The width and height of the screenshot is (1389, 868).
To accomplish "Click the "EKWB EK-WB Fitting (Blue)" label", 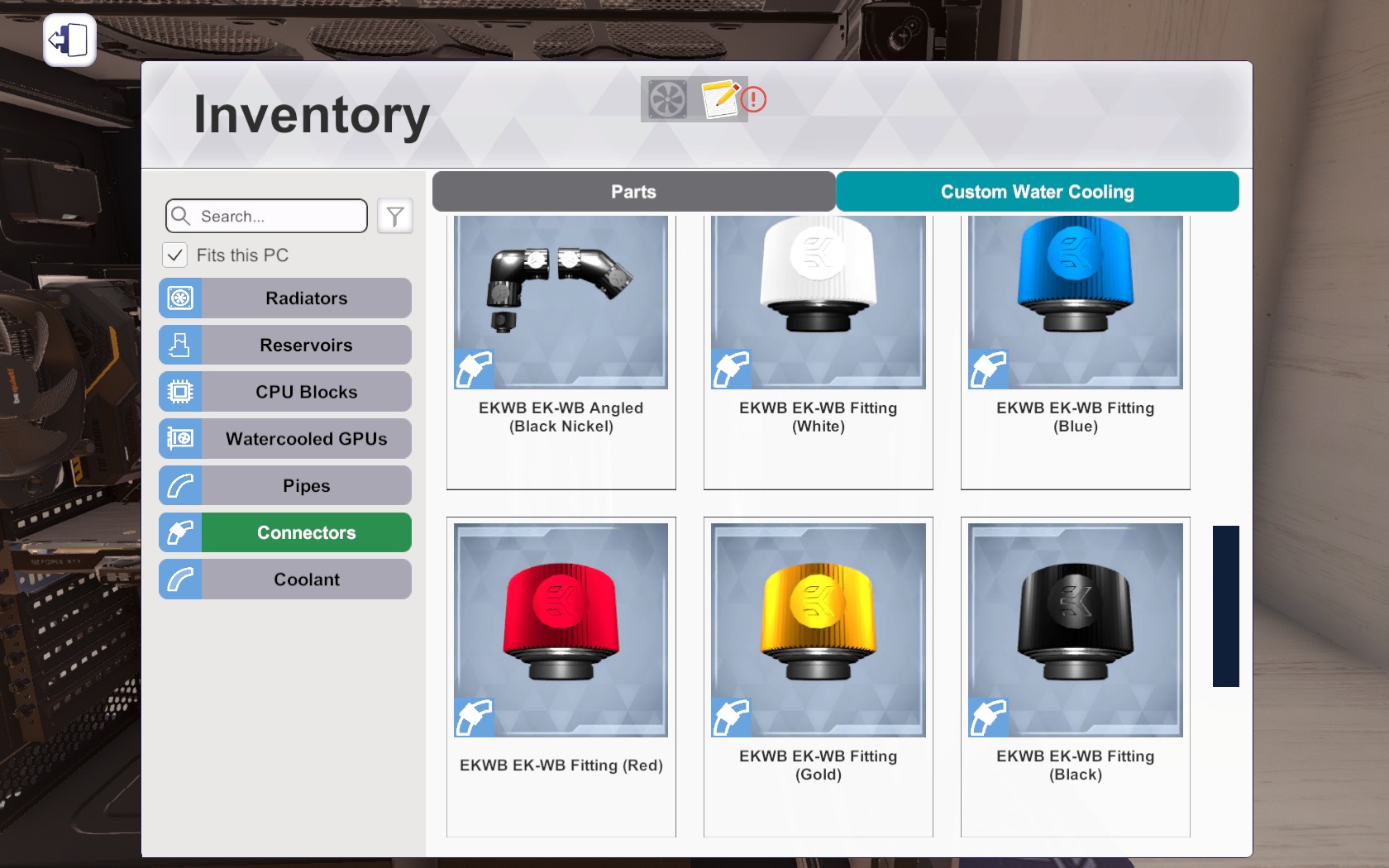I will click(x=1076, y=417).
